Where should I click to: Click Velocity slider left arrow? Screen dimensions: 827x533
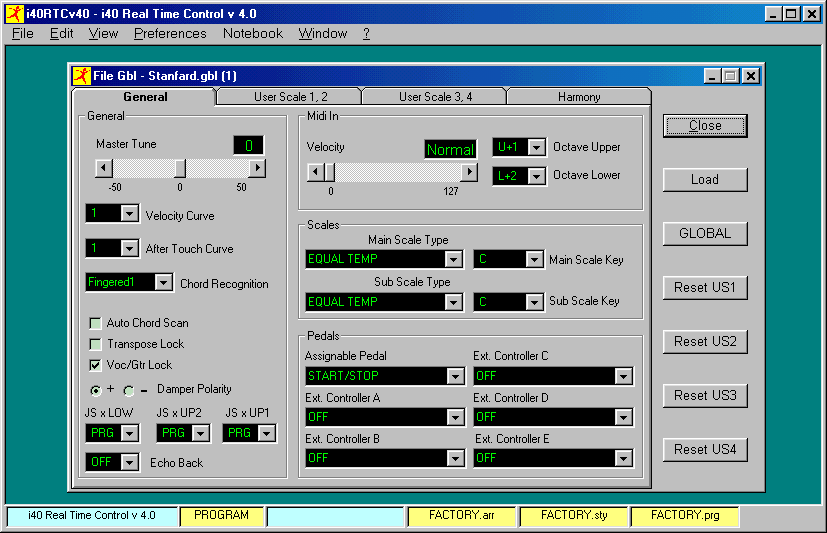pyautogui.click(x=315, y=172)
